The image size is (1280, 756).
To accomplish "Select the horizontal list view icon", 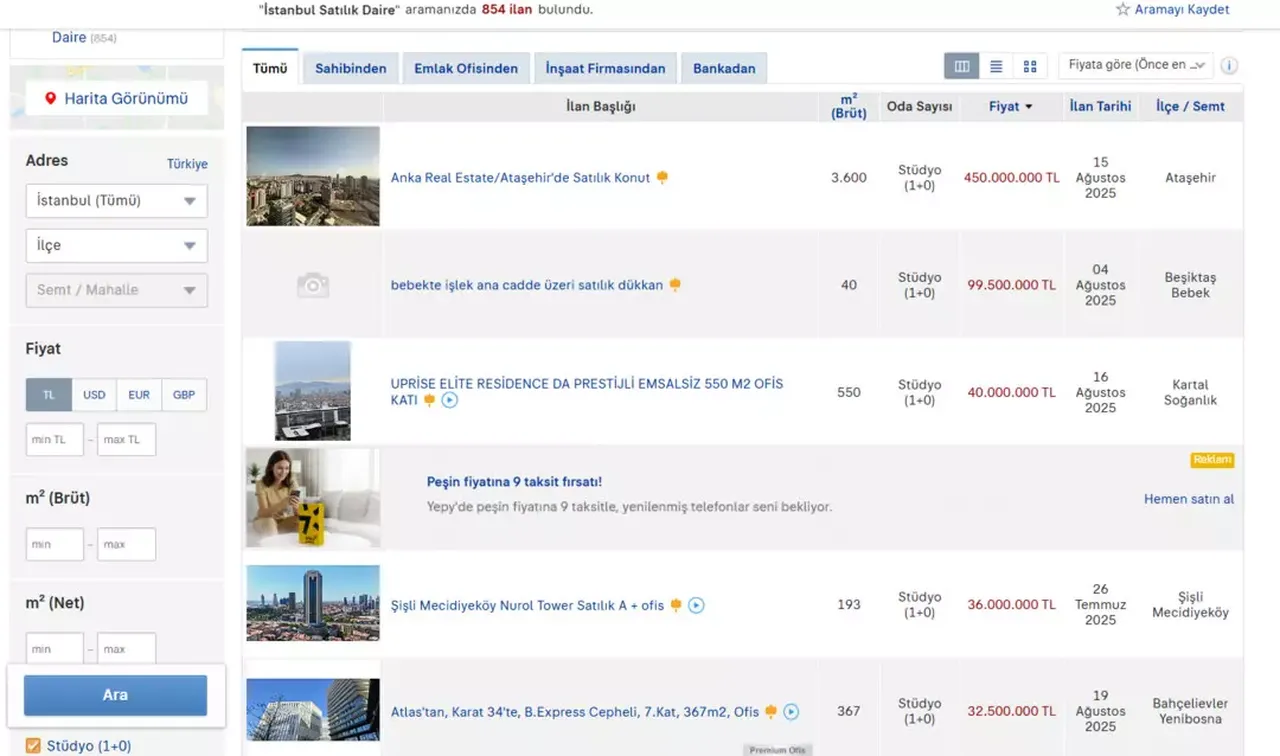I will 996,66.
